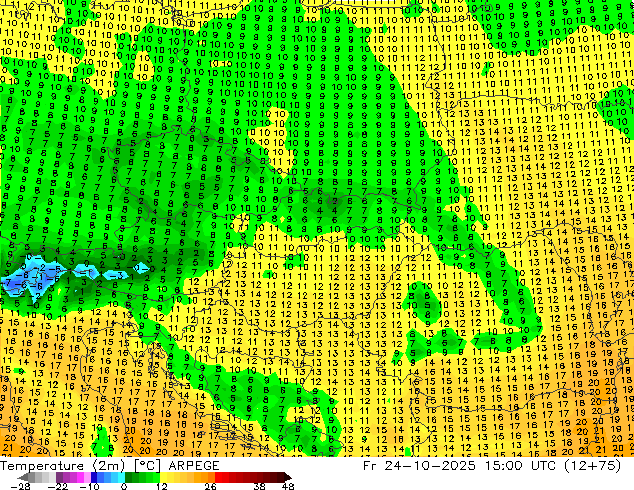Select the 48 legend scale label
The width and height of the screenshot is (634, 490).
point(288,486)
